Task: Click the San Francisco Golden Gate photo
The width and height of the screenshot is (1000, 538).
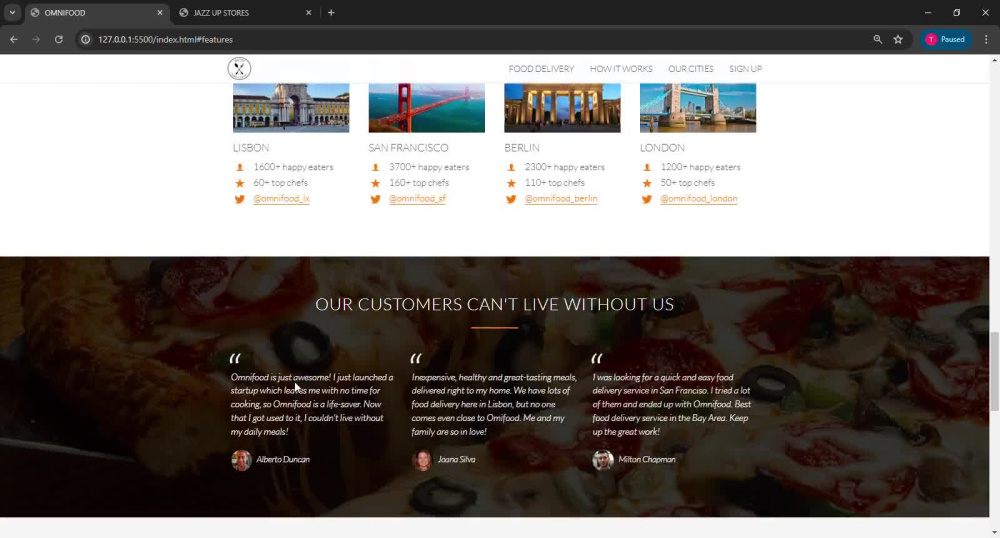Action: 427,108
